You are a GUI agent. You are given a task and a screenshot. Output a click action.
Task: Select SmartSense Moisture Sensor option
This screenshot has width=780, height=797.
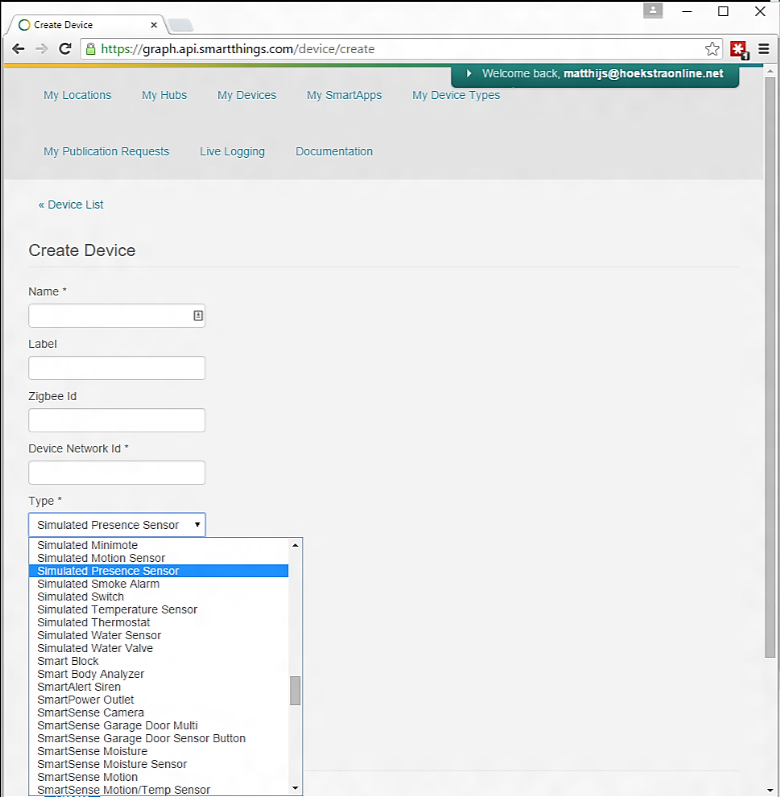[159, 764]
